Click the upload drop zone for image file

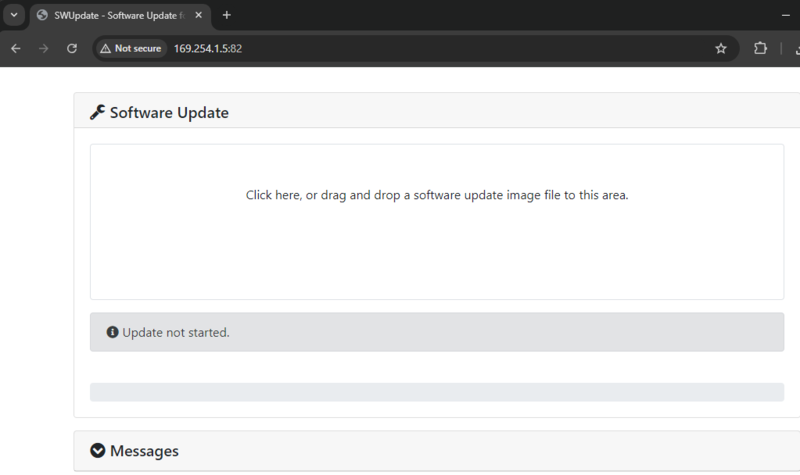437,222
